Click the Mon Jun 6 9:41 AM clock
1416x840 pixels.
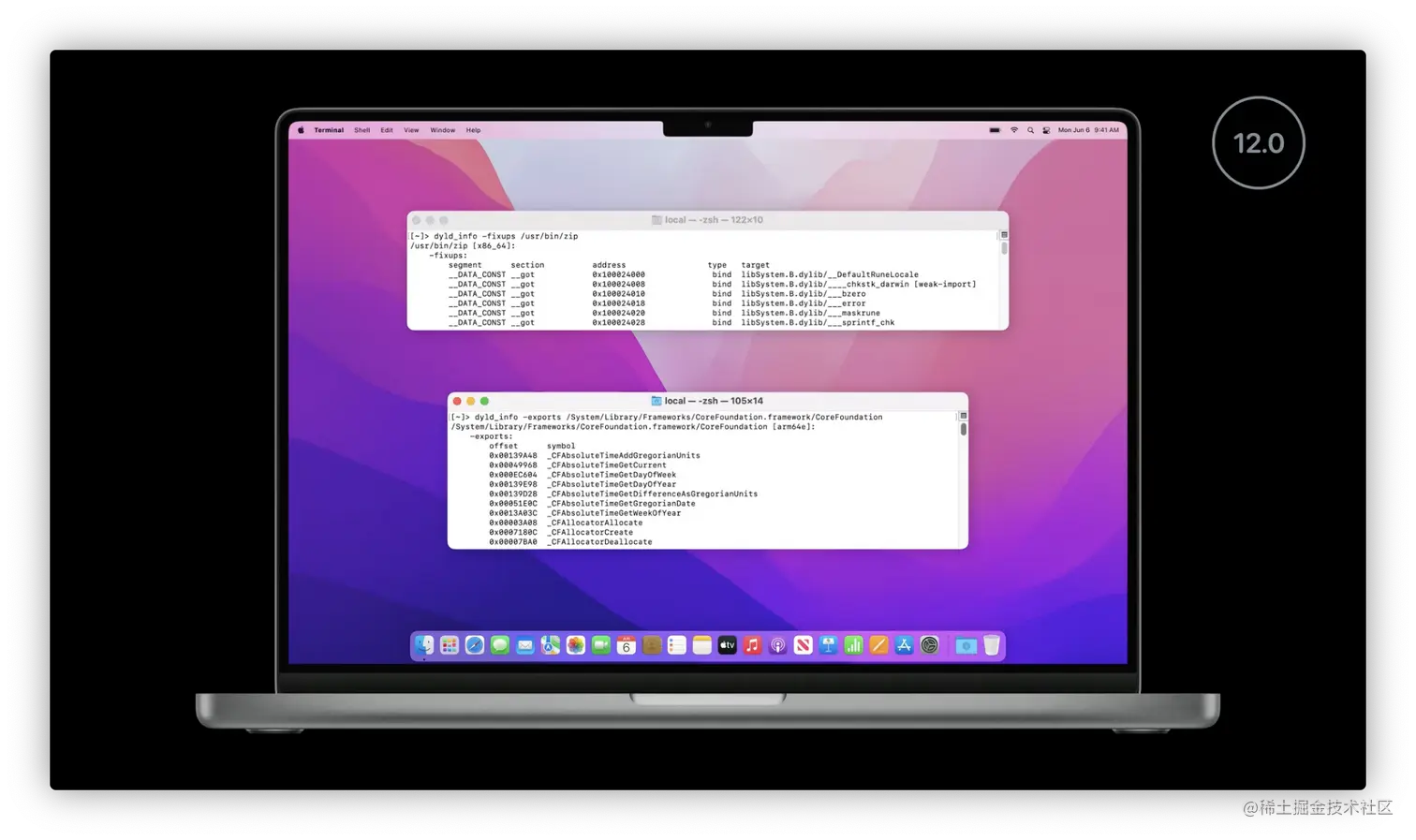pos(1088,130)
